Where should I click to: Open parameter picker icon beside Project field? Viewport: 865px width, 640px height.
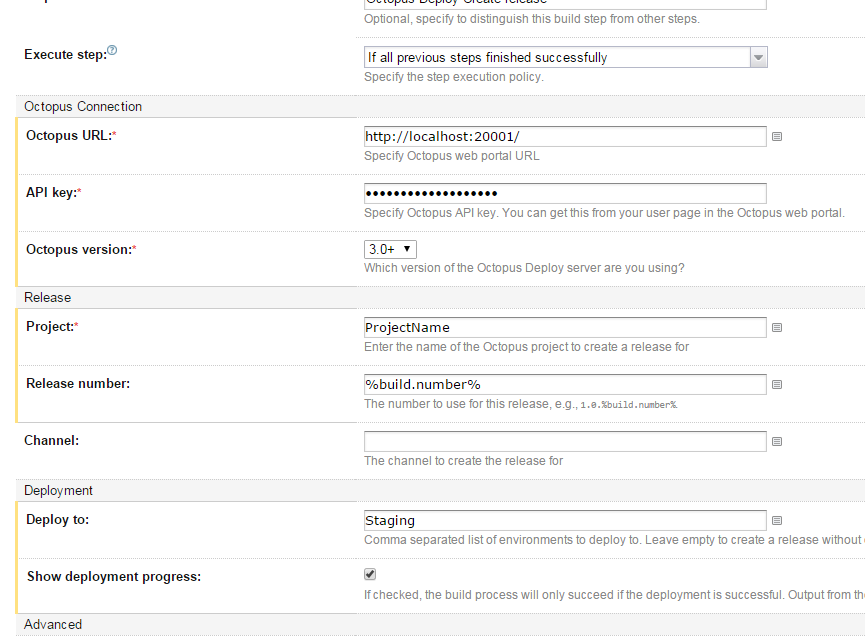pyautogui.click(x=777, y=327)
